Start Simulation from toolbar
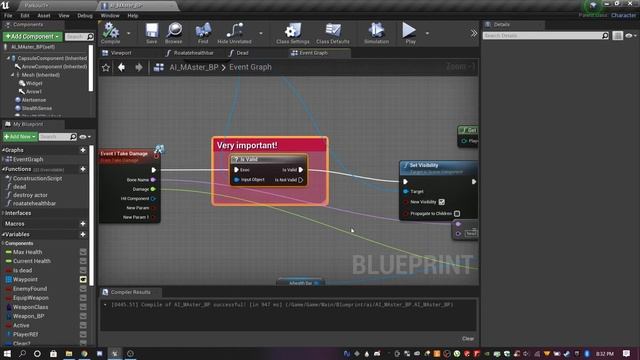The image size is (640, 360). click(376, 33)
